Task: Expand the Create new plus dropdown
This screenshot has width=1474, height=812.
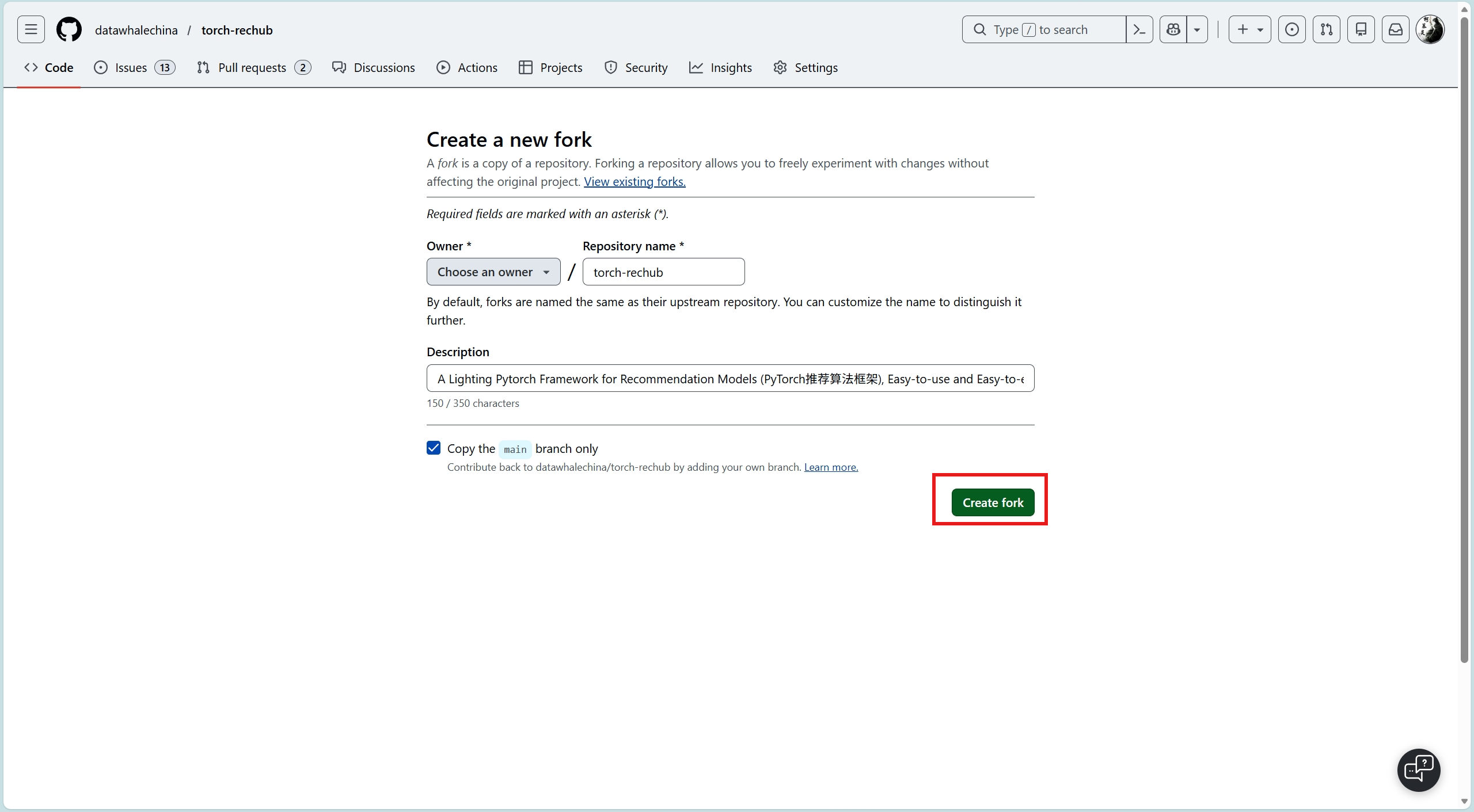Action: 1249,29
